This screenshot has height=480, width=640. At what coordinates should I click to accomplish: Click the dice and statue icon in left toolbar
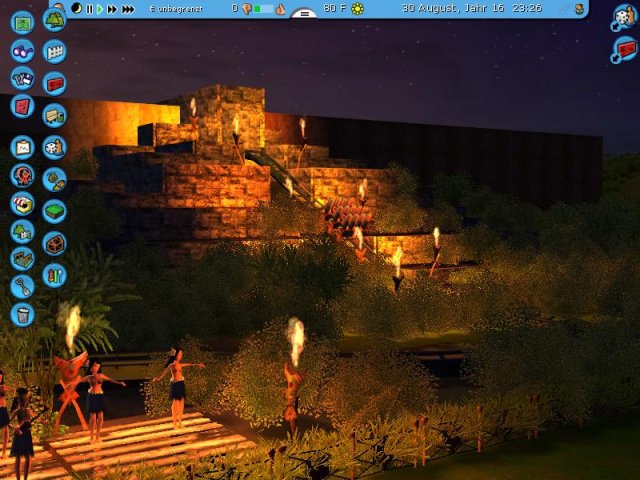tap(55, 147)
